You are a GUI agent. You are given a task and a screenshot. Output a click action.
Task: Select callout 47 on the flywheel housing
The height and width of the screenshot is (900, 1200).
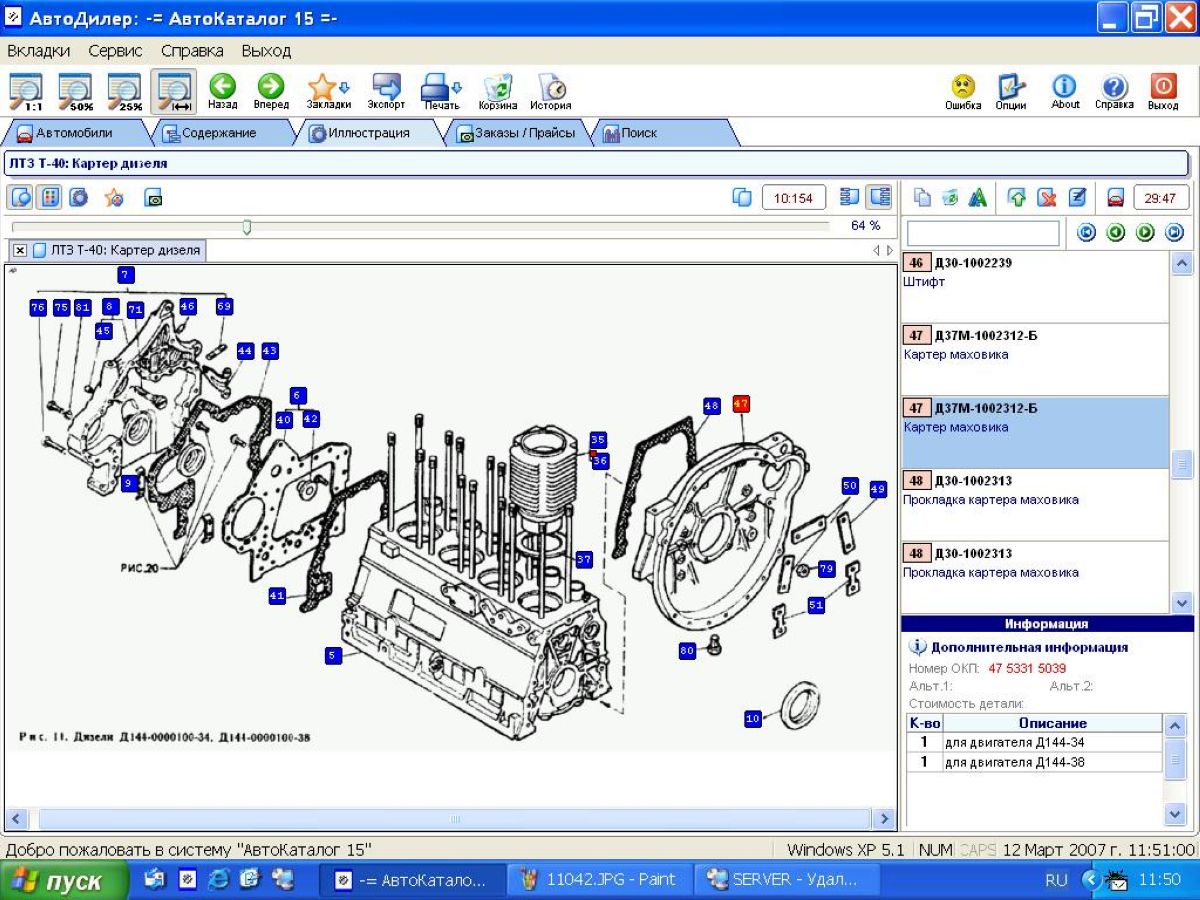[741, 404]
